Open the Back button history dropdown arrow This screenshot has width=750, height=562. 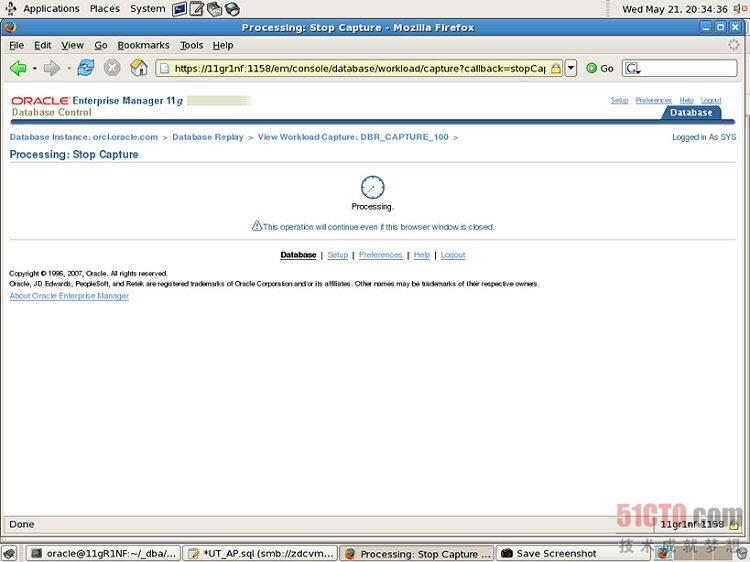pyautogui.click(x=34, y=68)
